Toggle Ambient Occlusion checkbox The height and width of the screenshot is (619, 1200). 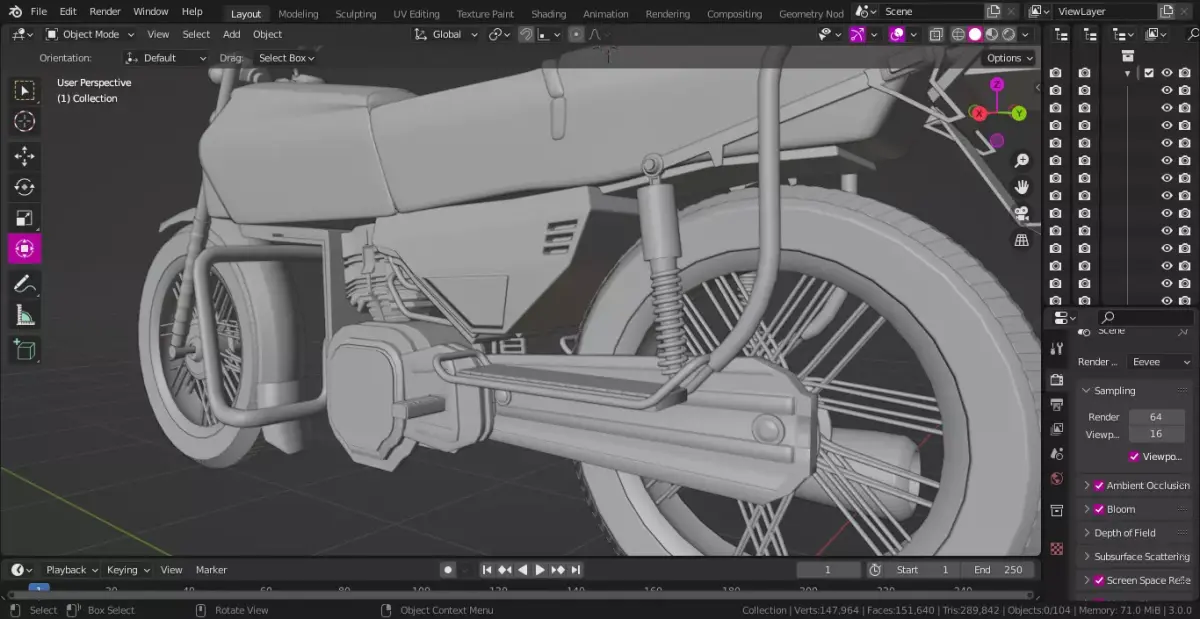pyautogui.click(x=1099, y=485)
